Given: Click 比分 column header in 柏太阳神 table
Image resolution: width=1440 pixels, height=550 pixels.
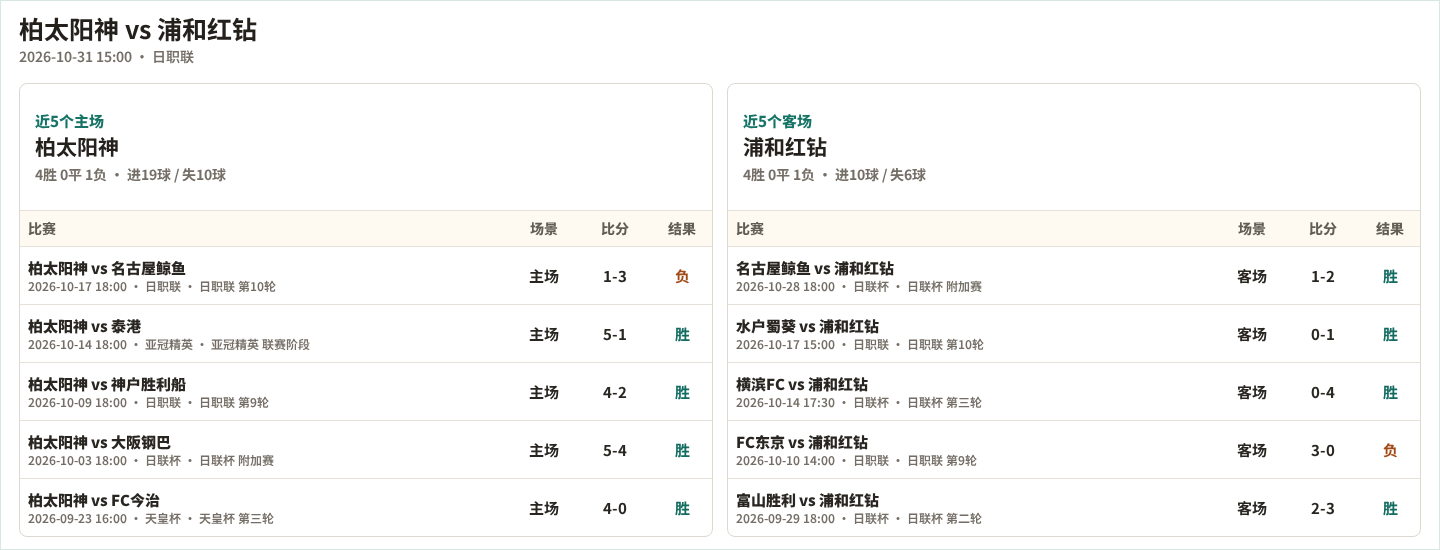Looking at the screenshot, I should [x=615, y=229].
